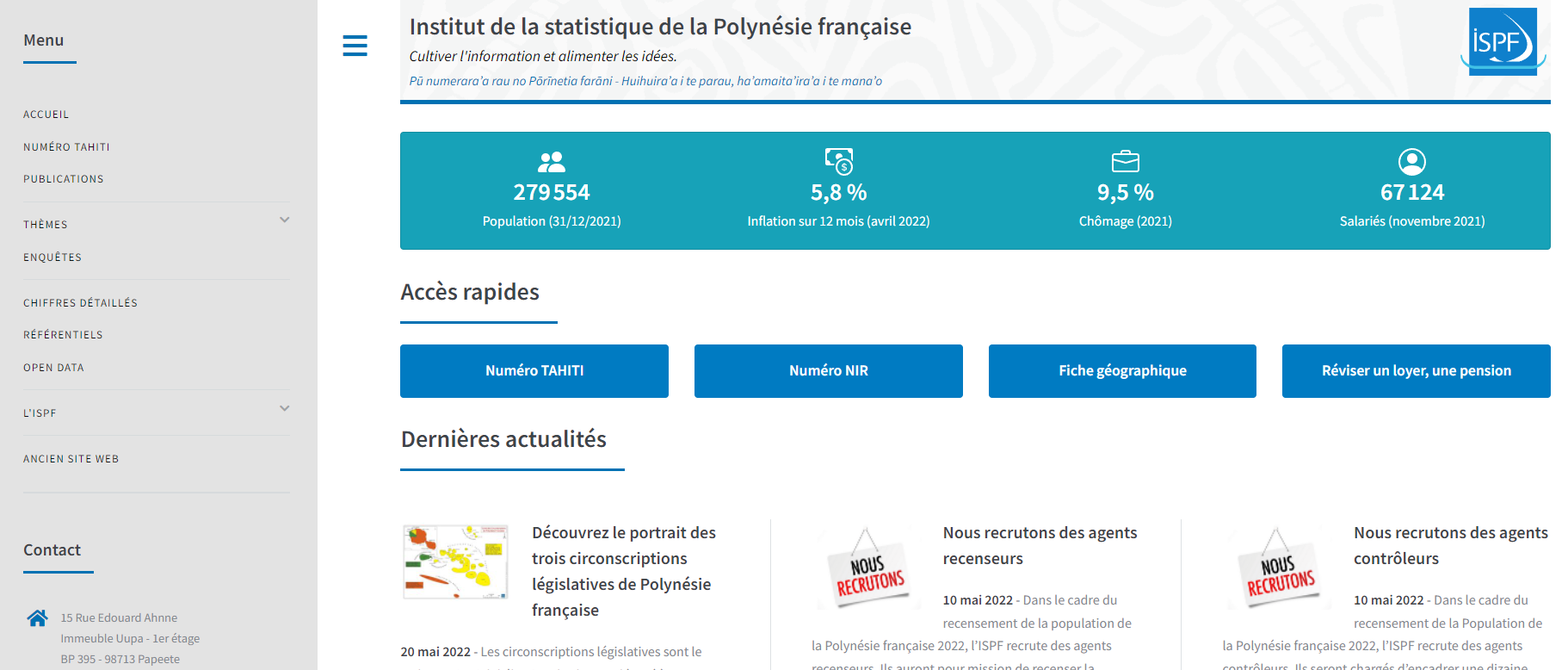This screenshot has height=670, width=1568.
Task: Click the population people icon
Action: pos(552,161)
